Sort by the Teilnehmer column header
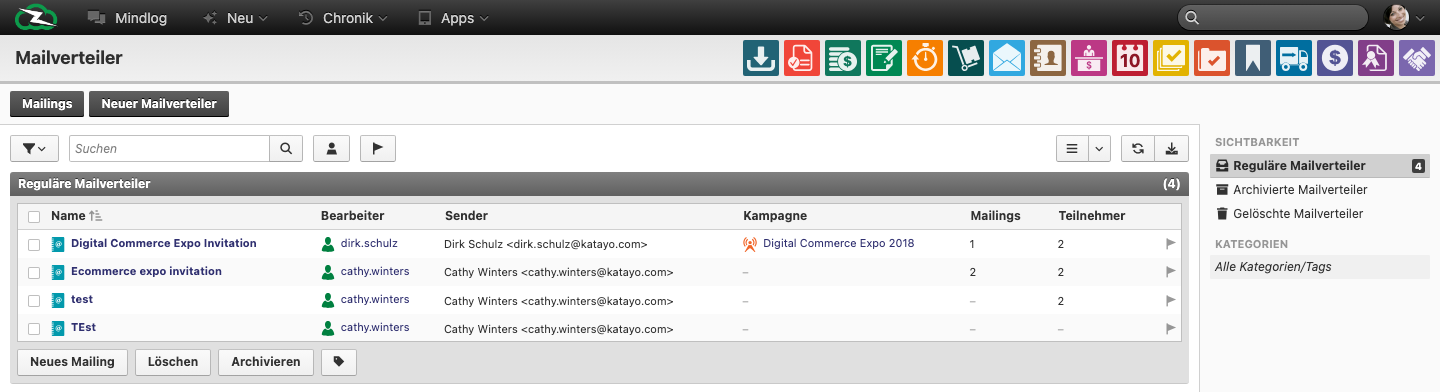Viewport: 1440px width, 392px height. (1091, 215)
